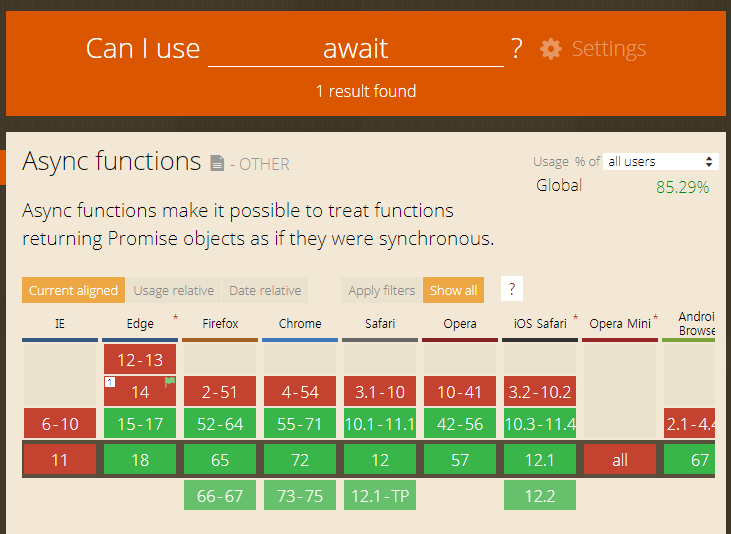Select the Safari 10.1-11.1 cell
This screenshot has width=731, height=534.
click(380, 423)
